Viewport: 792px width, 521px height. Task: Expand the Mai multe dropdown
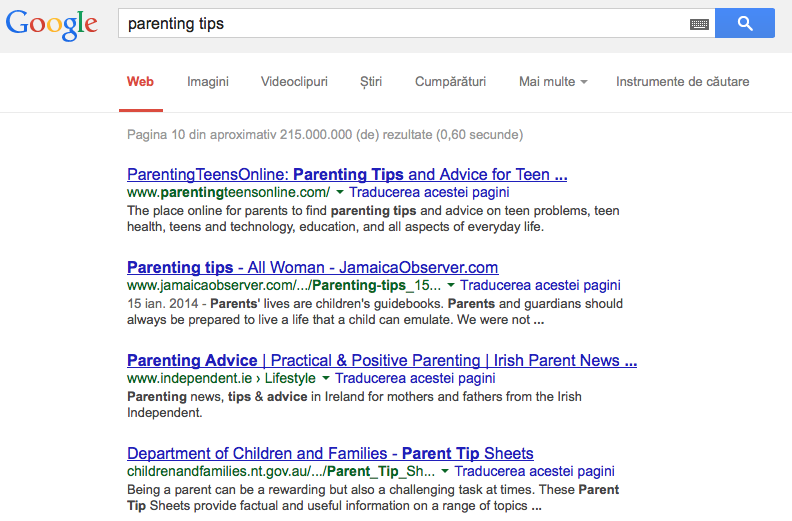[x=553, y=82]
